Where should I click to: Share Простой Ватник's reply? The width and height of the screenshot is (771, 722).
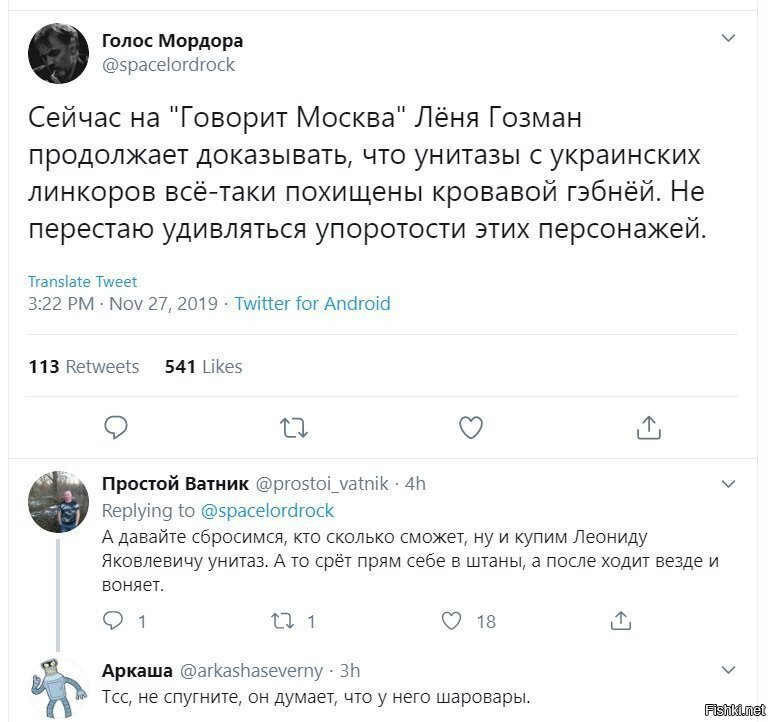621,621
